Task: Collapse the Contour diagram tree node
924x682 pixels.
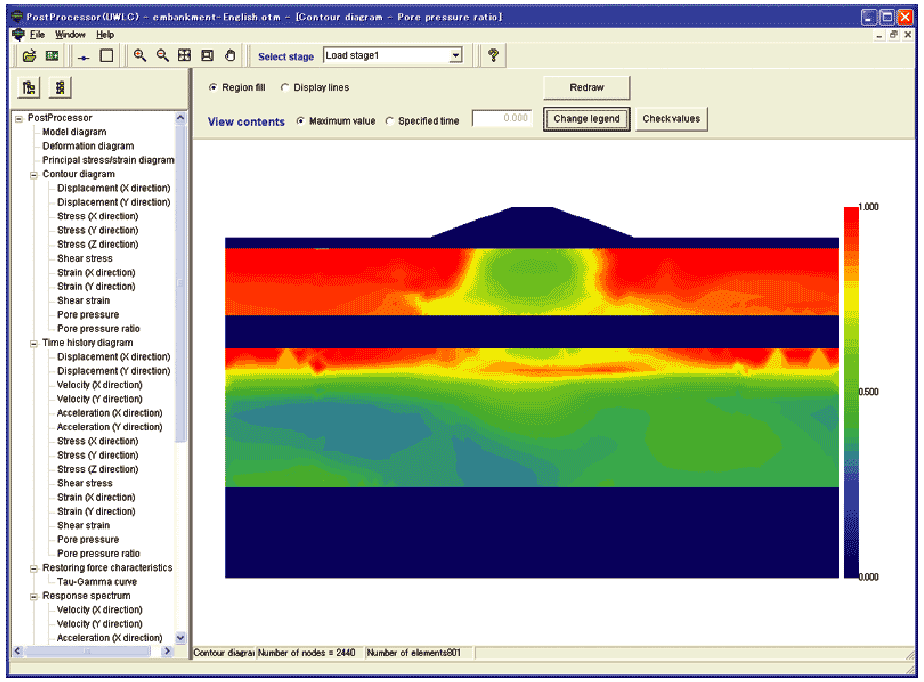Action: point(34,175)
